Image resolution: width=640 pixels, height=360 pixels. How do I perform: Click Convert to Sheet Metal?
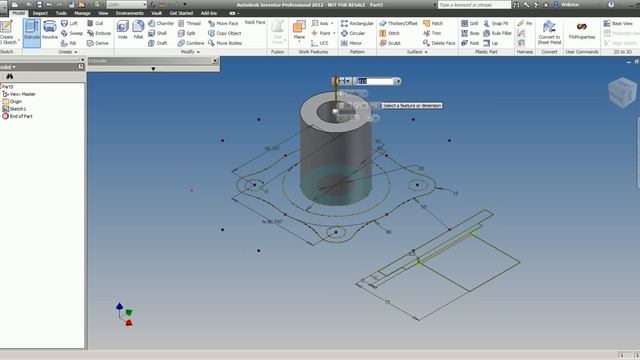pos(549,32)
